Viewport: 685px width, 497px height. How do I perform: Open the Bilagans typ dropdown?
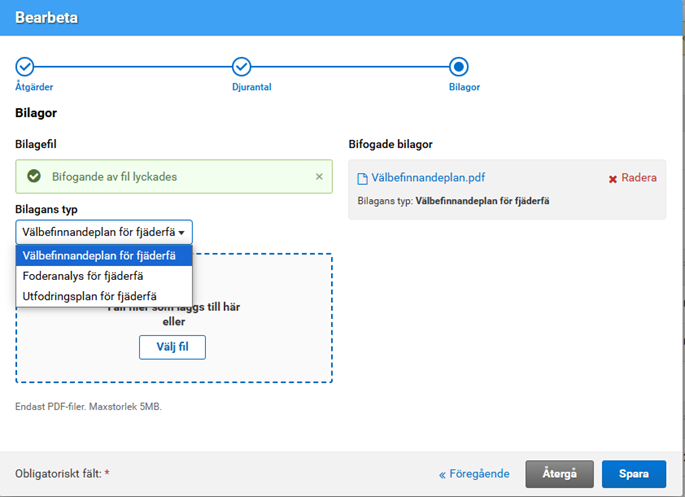pos(104,232)
